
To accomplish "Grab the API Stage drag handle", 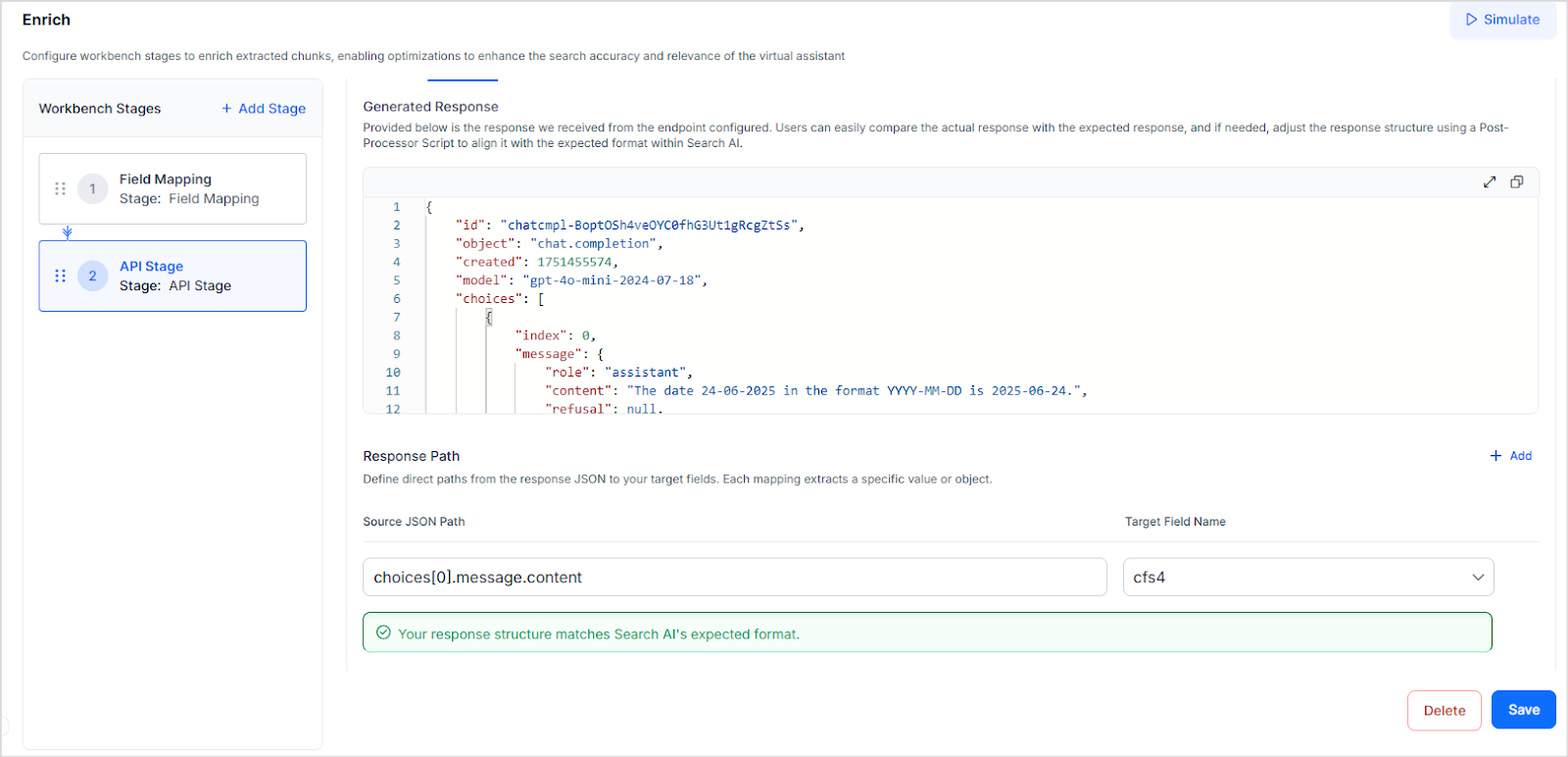I will point(60,276).
